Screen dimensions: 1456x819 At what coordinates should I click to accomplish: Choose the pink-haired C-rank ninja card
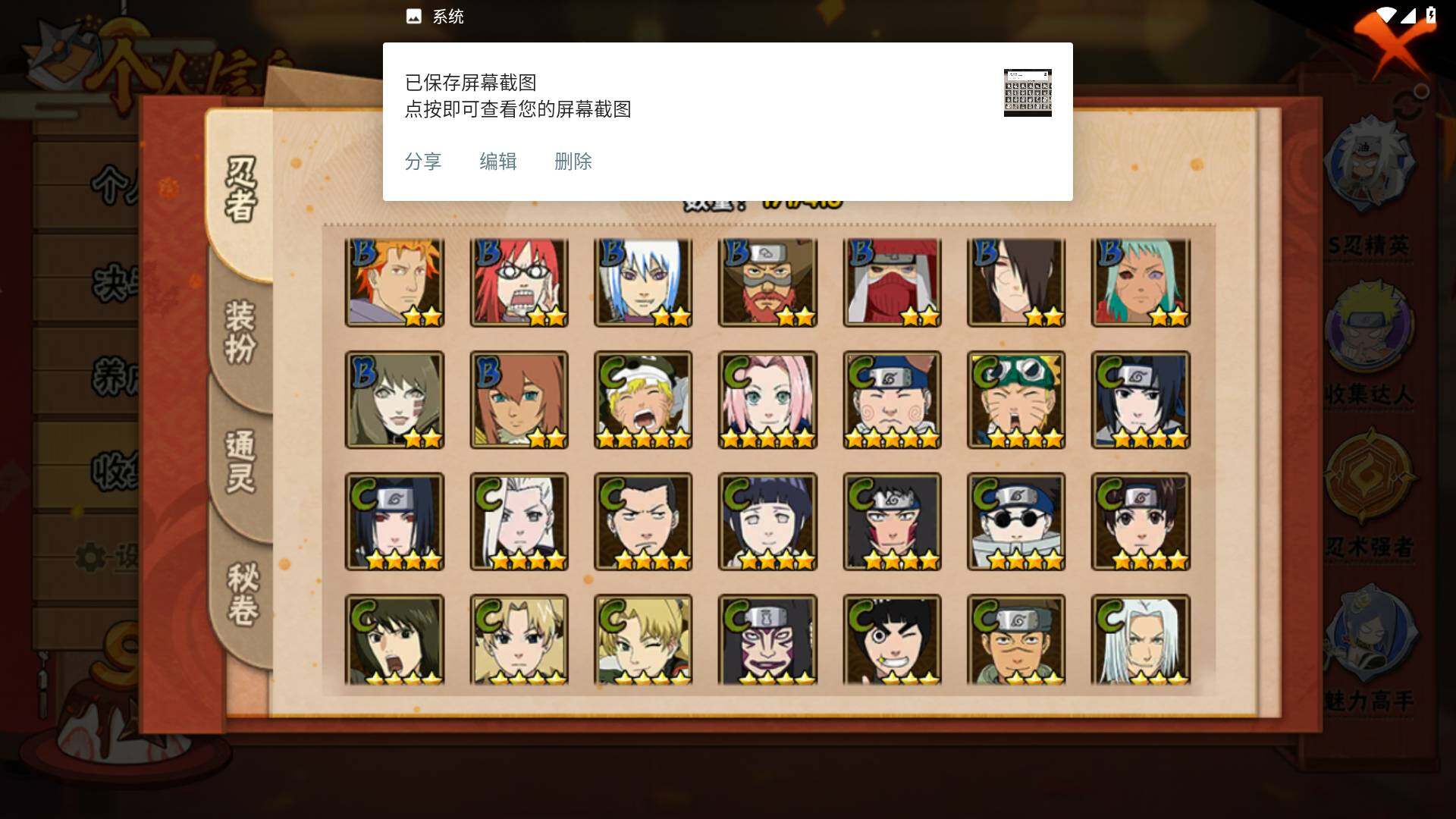767,400
